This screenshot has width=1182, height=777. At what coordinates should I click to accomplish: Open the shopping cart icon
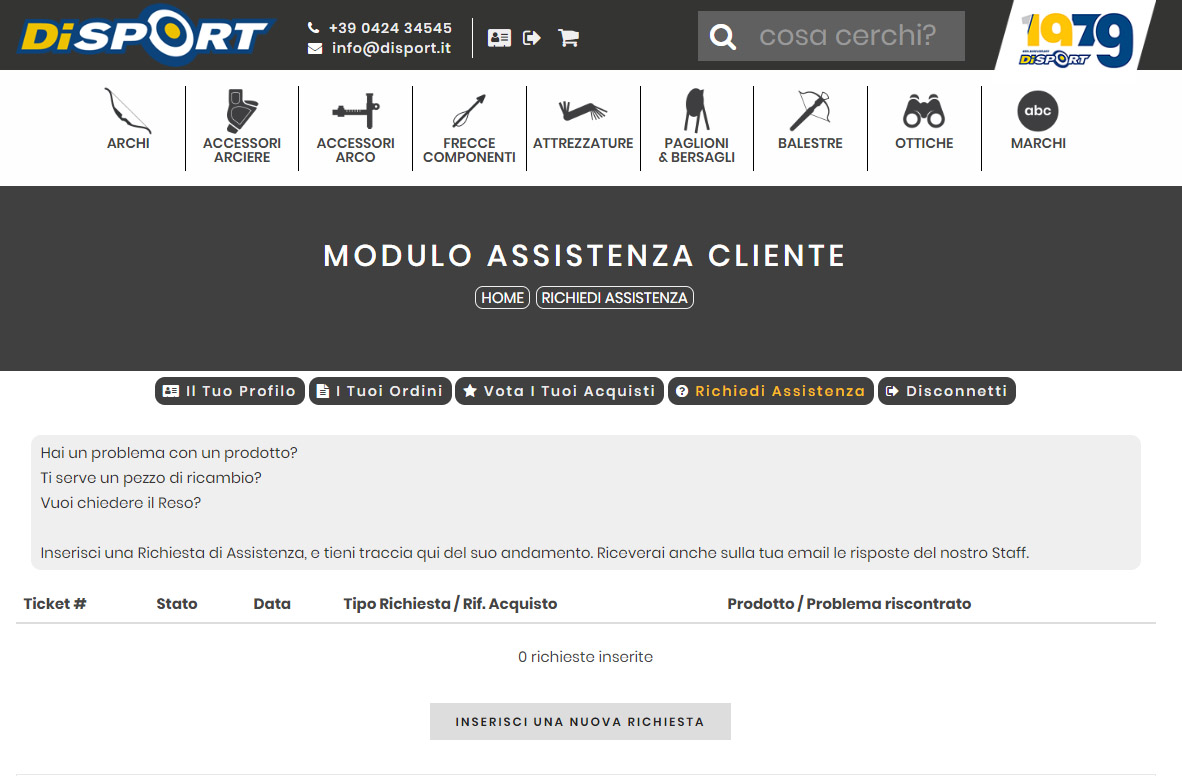pyautogui.click(x=568, y=38)
